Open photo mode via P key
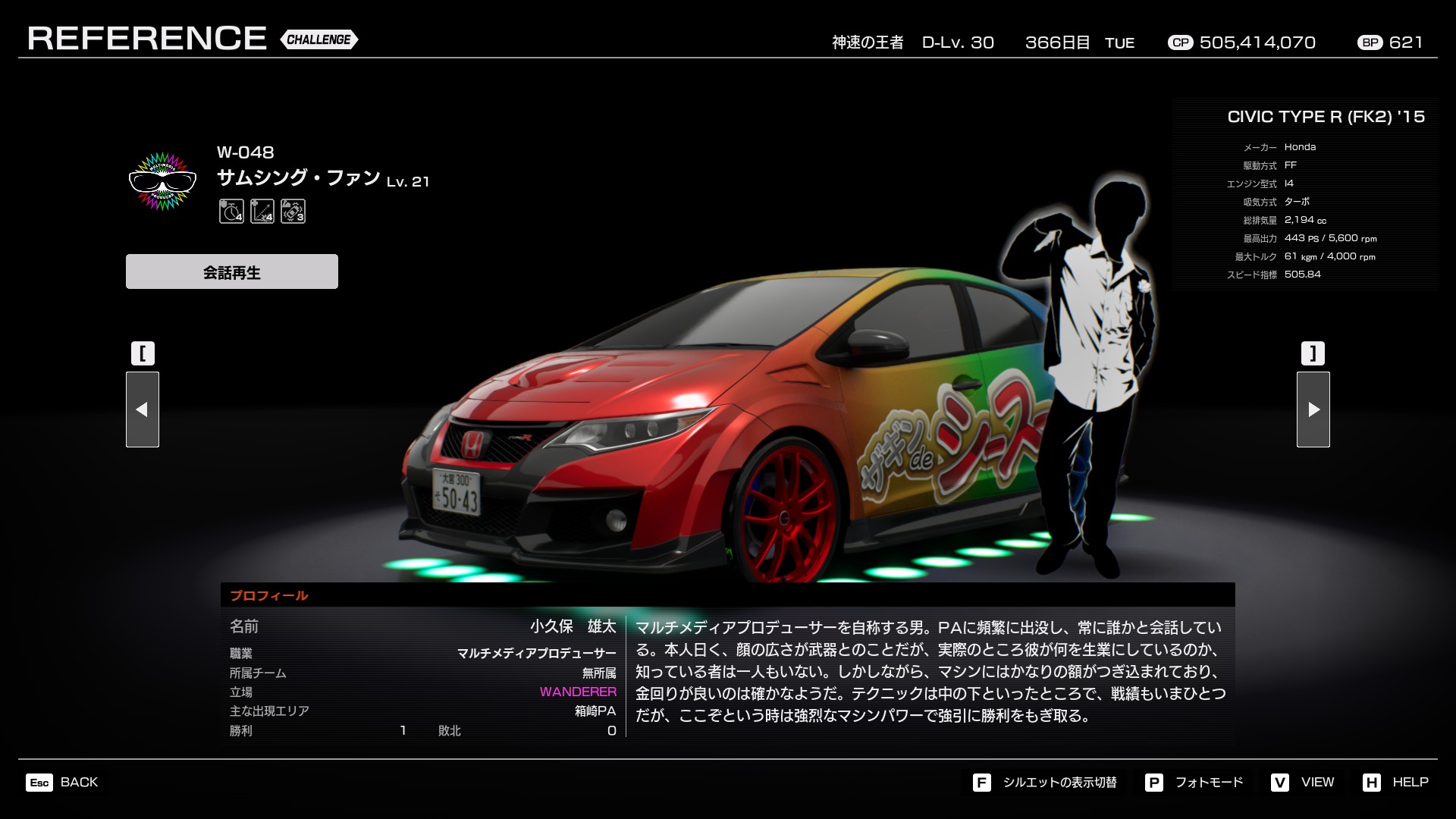Image resolution: width=1456 pixels, height=819 pixels. [1153, 783]
